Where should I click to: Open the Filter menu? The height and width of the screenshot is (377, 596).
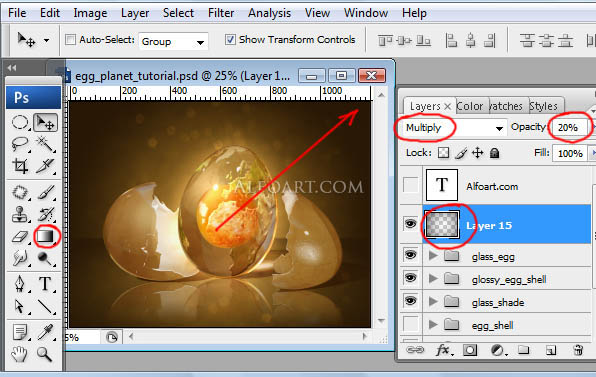click(221, 13)
